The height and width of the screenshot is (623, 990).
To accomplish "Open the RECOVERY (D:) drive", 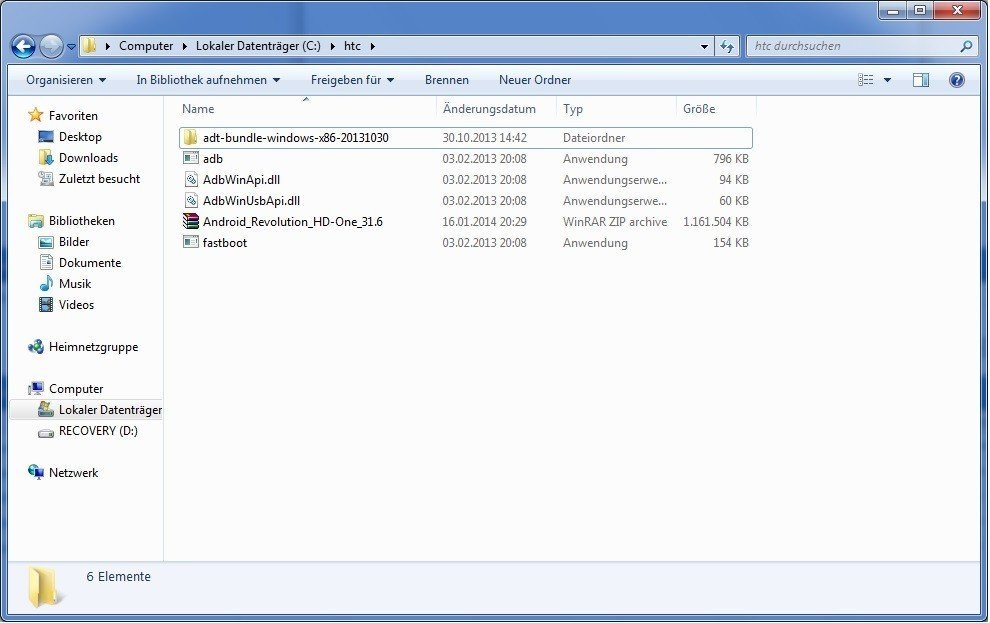I will [x=98, y=430].
